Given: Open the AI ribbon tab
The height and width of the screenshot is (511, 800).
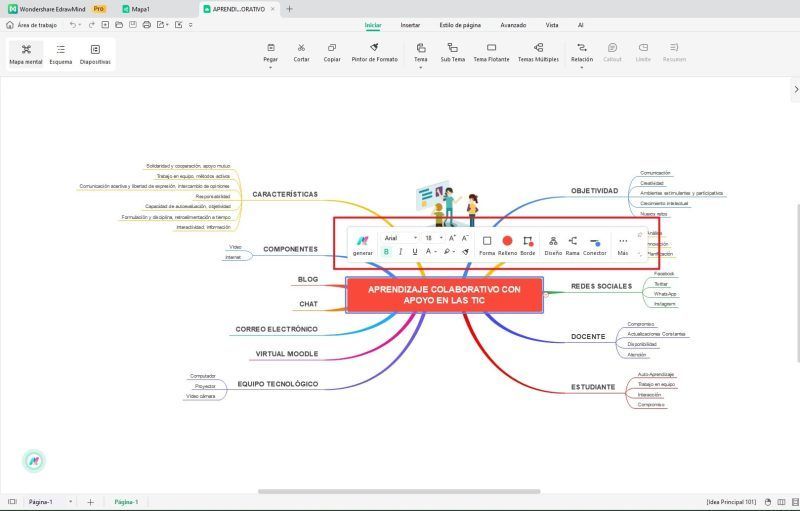Looking at the screenshot, I should (581, 25).
